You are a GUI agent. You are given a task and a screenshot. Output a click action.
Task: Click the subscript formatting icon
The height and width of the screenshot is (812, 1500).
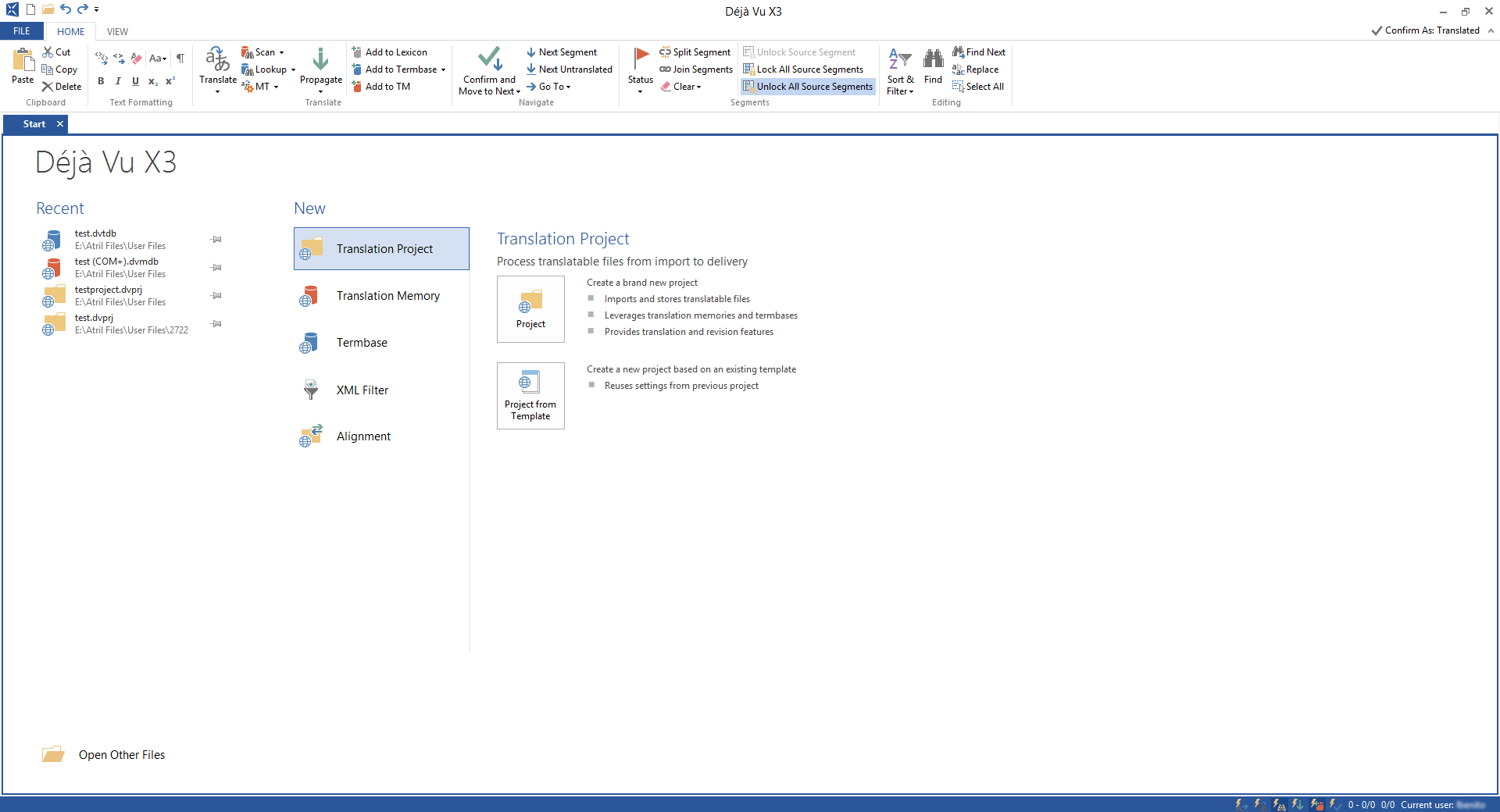click(x=153, y=81)
